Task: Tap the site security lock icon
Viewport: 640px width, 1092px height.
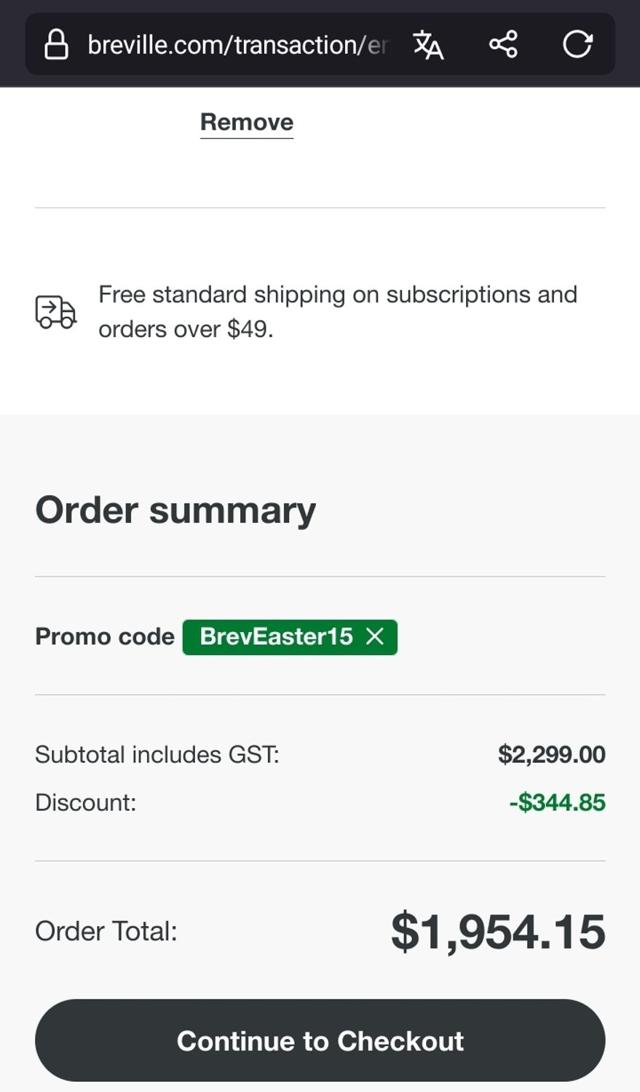Action: pos(58,45)
